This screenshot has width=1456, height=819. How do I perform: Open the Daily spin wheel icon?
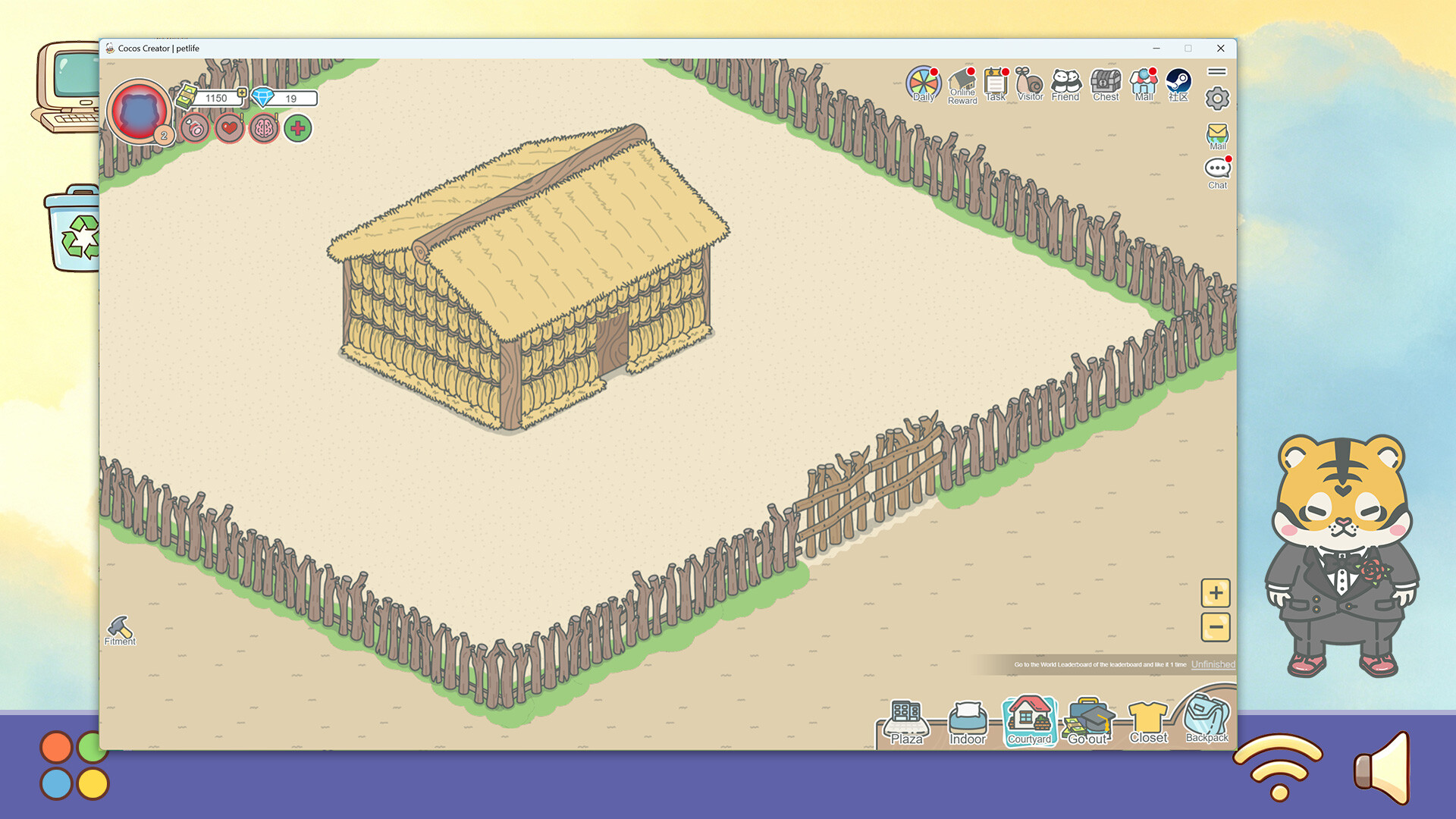click(923, 83)
